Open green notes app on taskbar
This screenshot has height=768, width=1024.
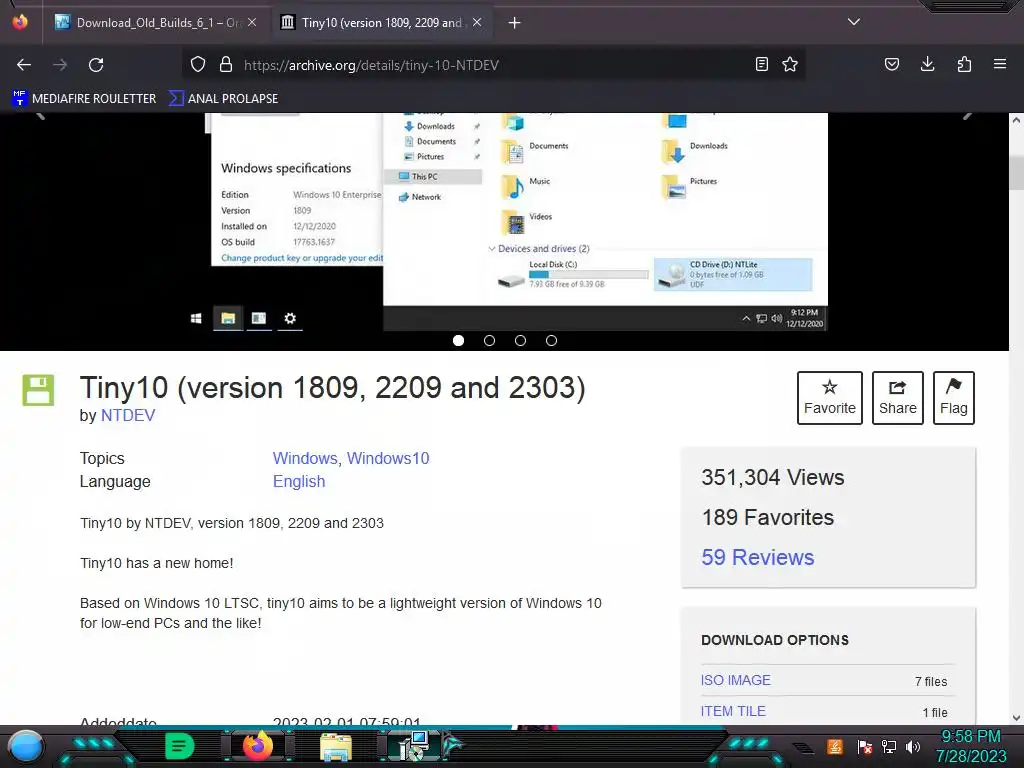click(x=179, y=746)
